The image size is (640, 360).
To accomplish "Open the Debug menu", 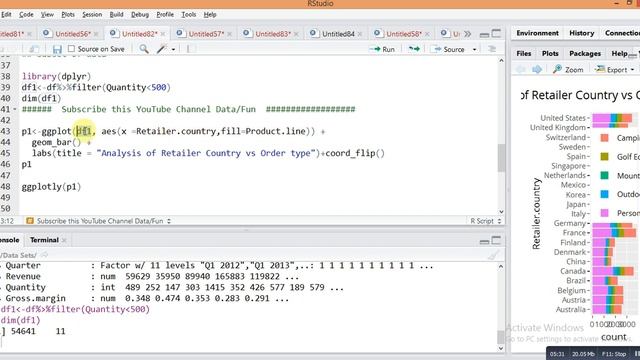I will 140,15.
